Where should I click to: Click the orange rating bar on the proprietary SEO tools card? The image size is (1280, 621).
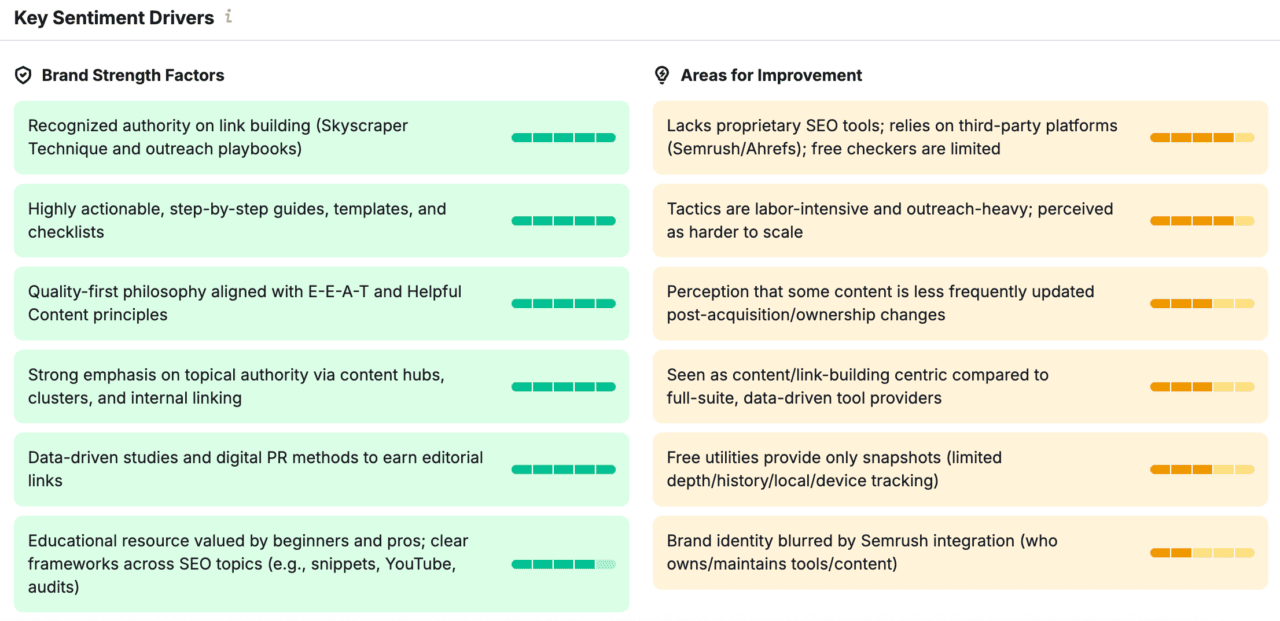1202,137
